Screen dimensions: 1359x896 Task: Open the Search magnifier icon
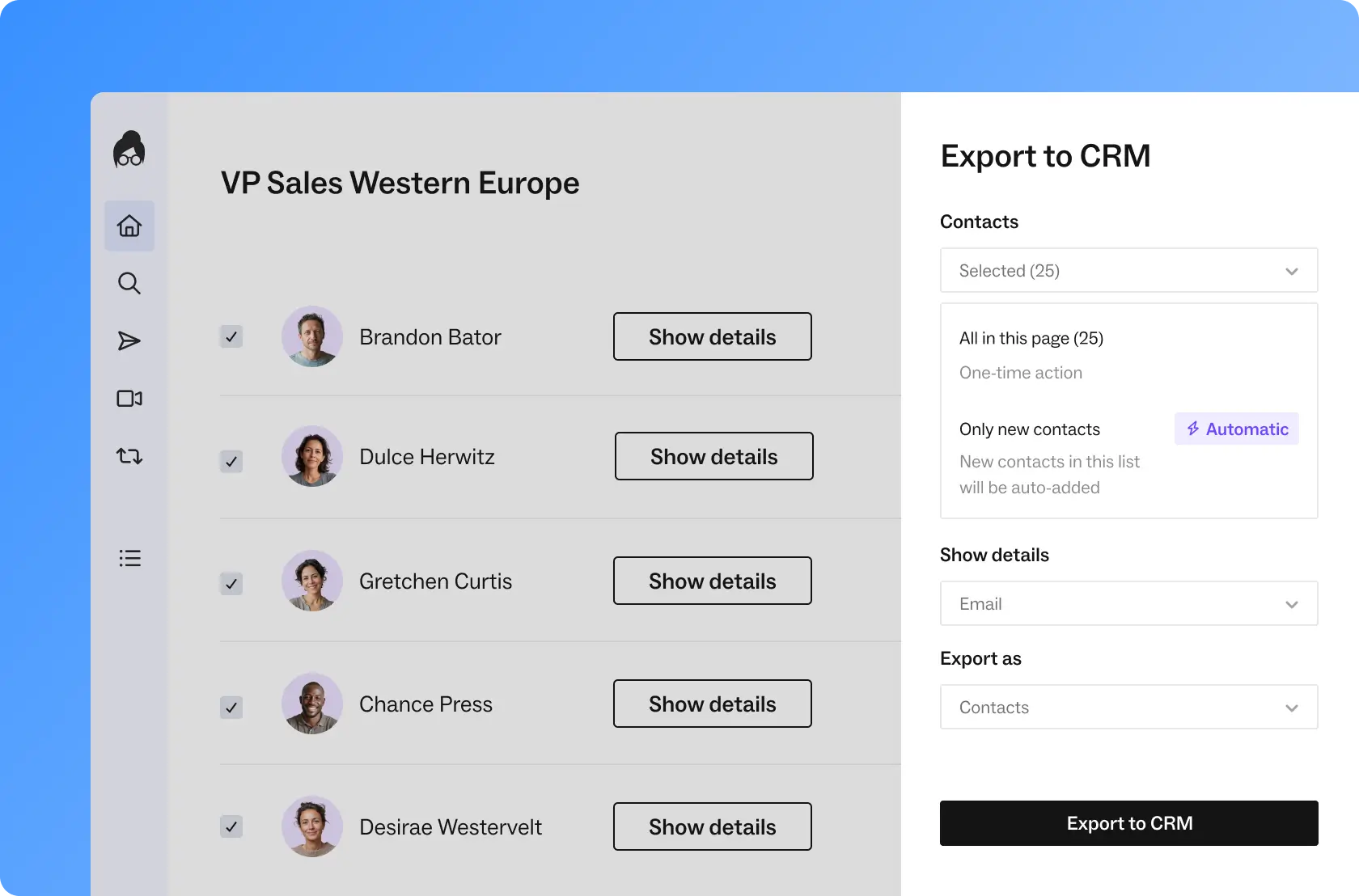[129, 283]
